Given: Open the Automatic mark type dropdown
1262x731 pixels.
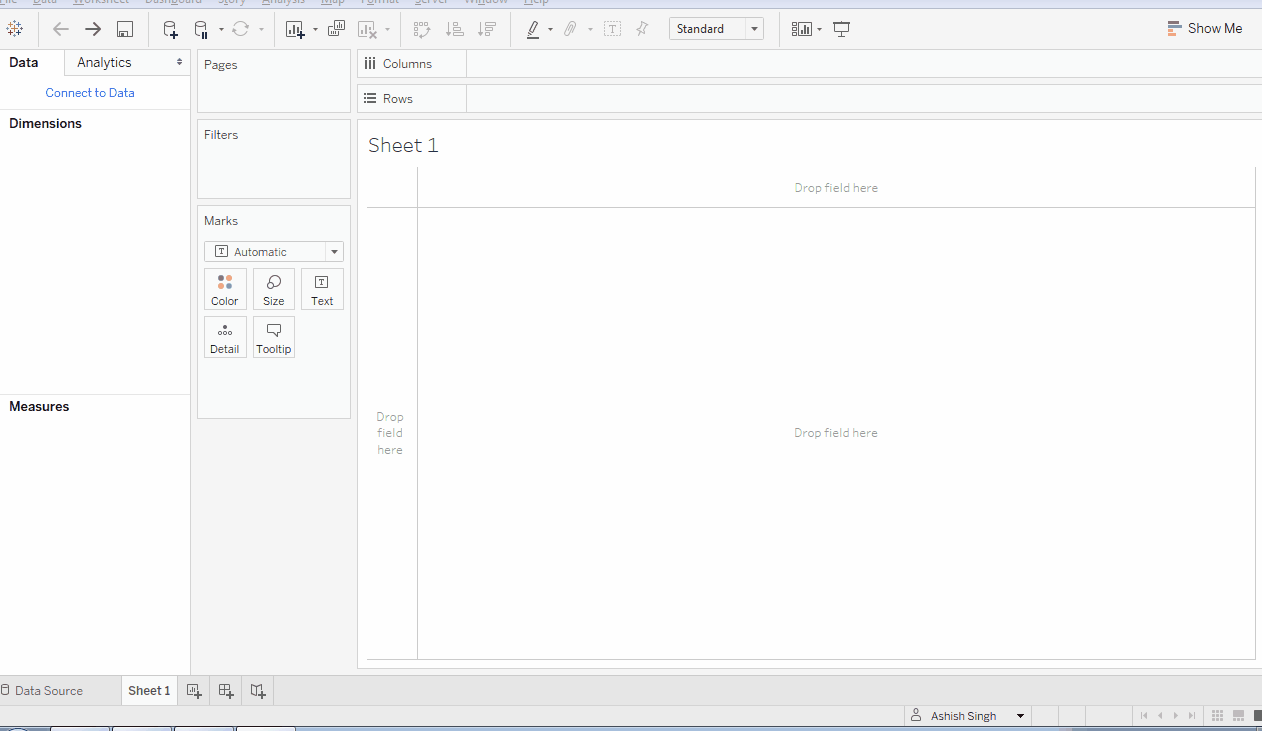Looking at the screenshot, I should point(334,251).
